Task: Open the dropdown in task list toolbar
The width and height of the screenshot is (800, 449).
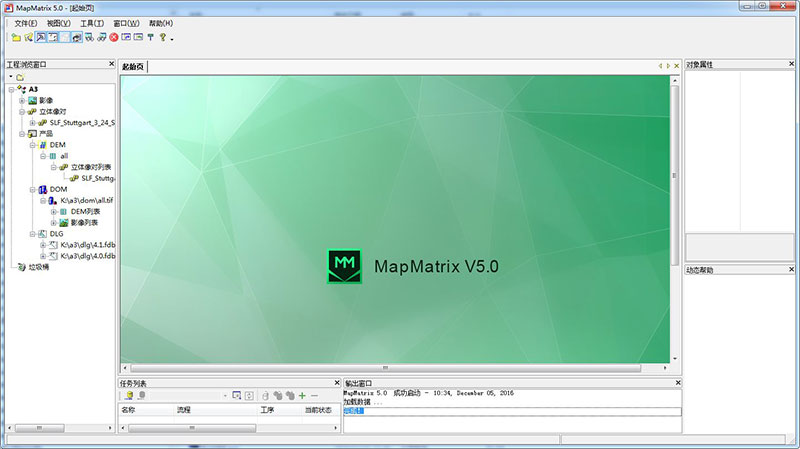Action: pos(225,396)
